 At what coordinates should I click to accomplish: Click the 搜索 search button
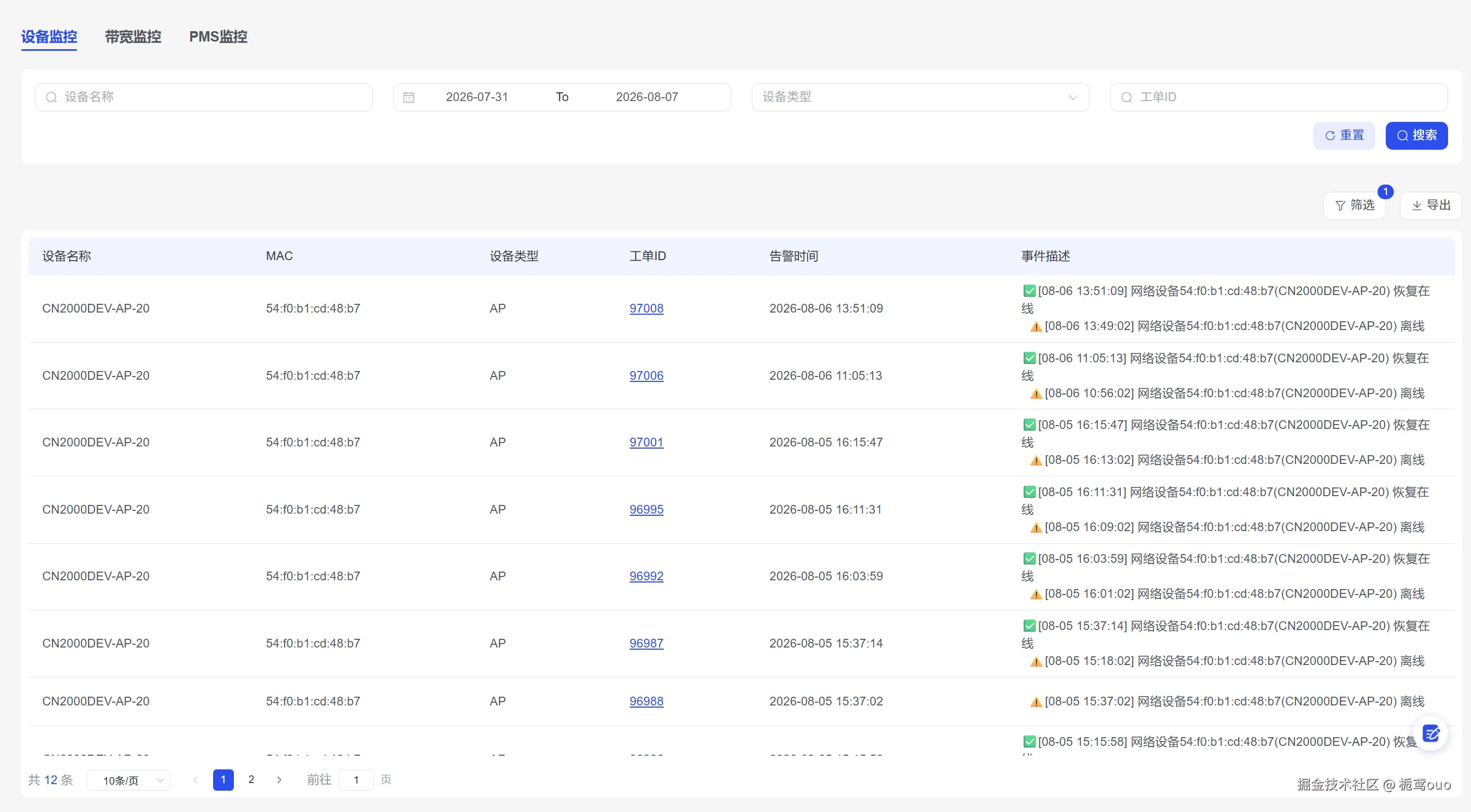click(1417, 136)
